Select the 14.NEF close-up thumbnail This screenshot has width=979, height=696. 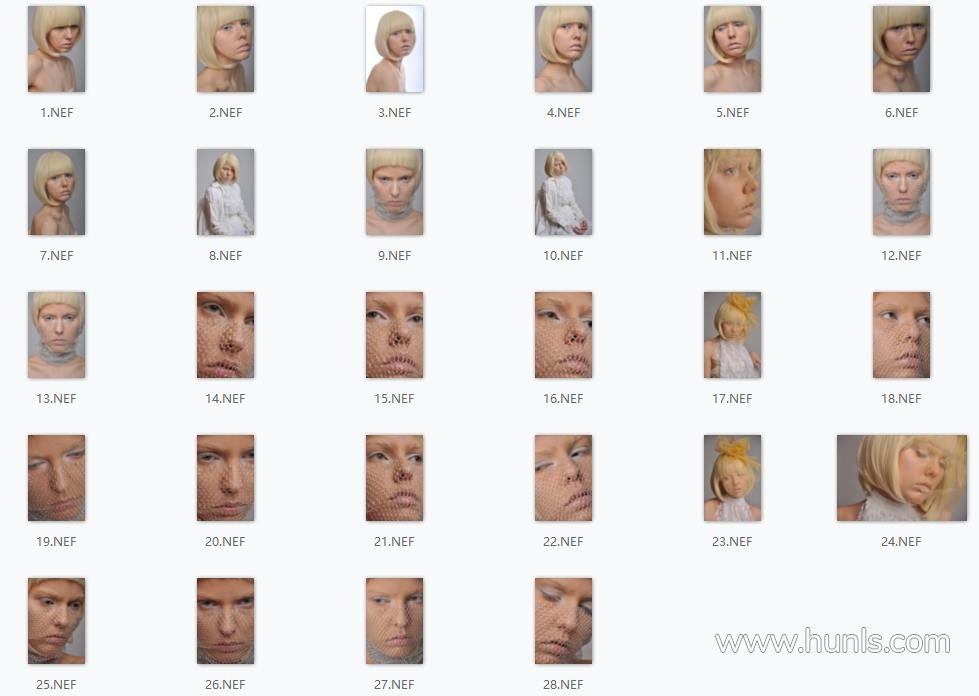coord(225,335)
